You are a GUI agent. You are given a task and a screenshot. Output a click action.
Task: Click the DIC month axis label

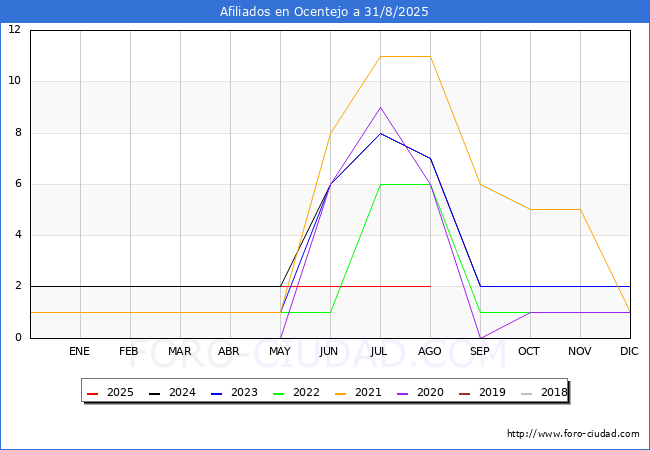[x=629, y=351]
